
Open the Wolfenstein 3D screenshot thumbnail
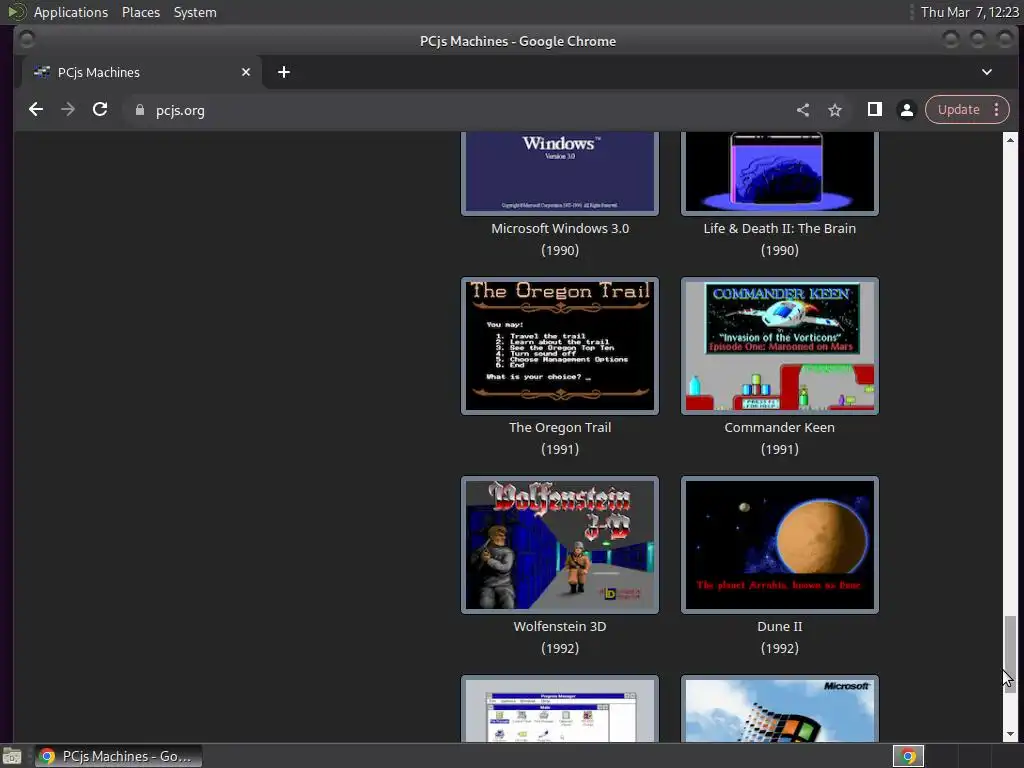[560, 545]
